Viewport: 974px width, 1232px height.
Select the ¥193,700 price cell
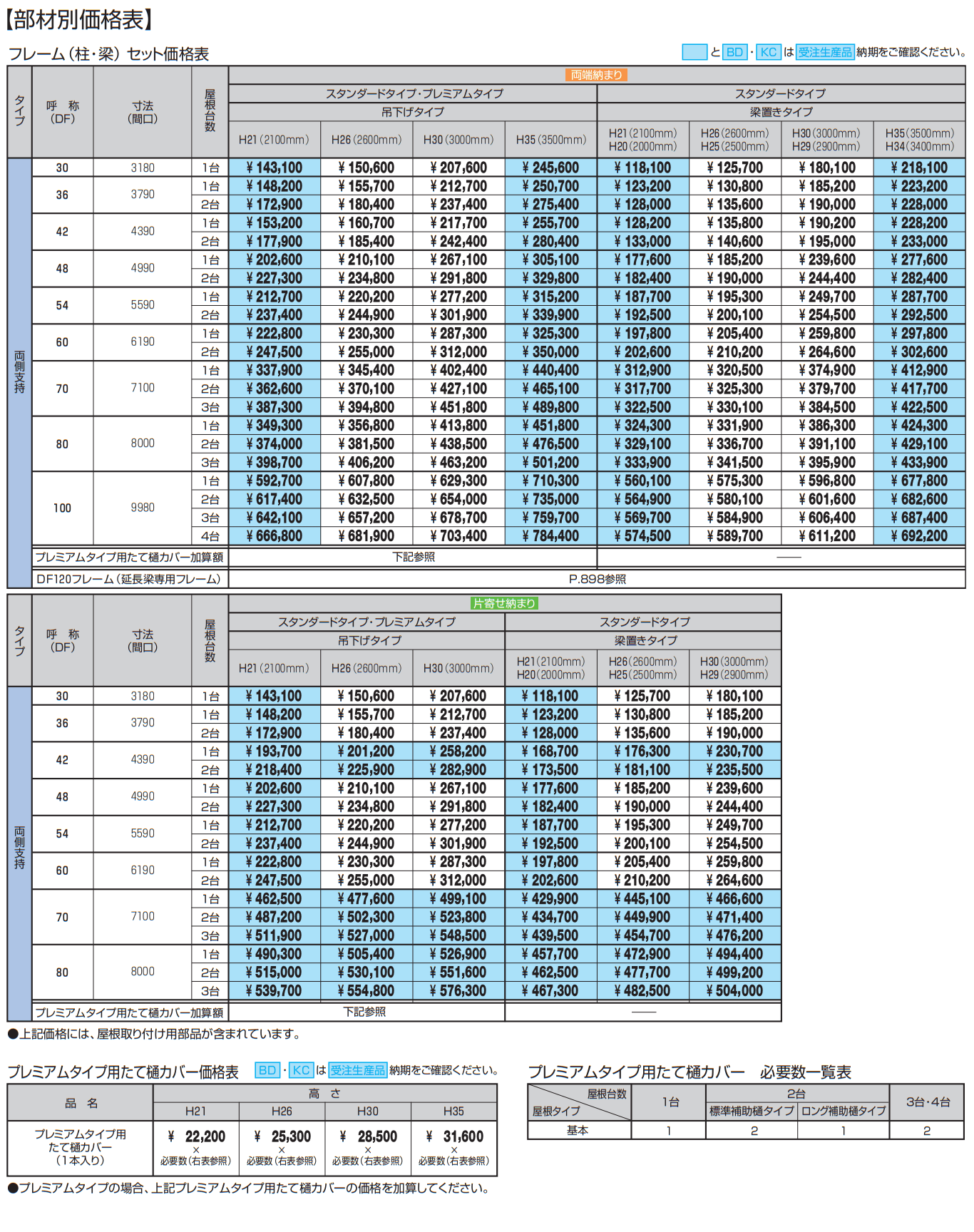coord(274,751)
